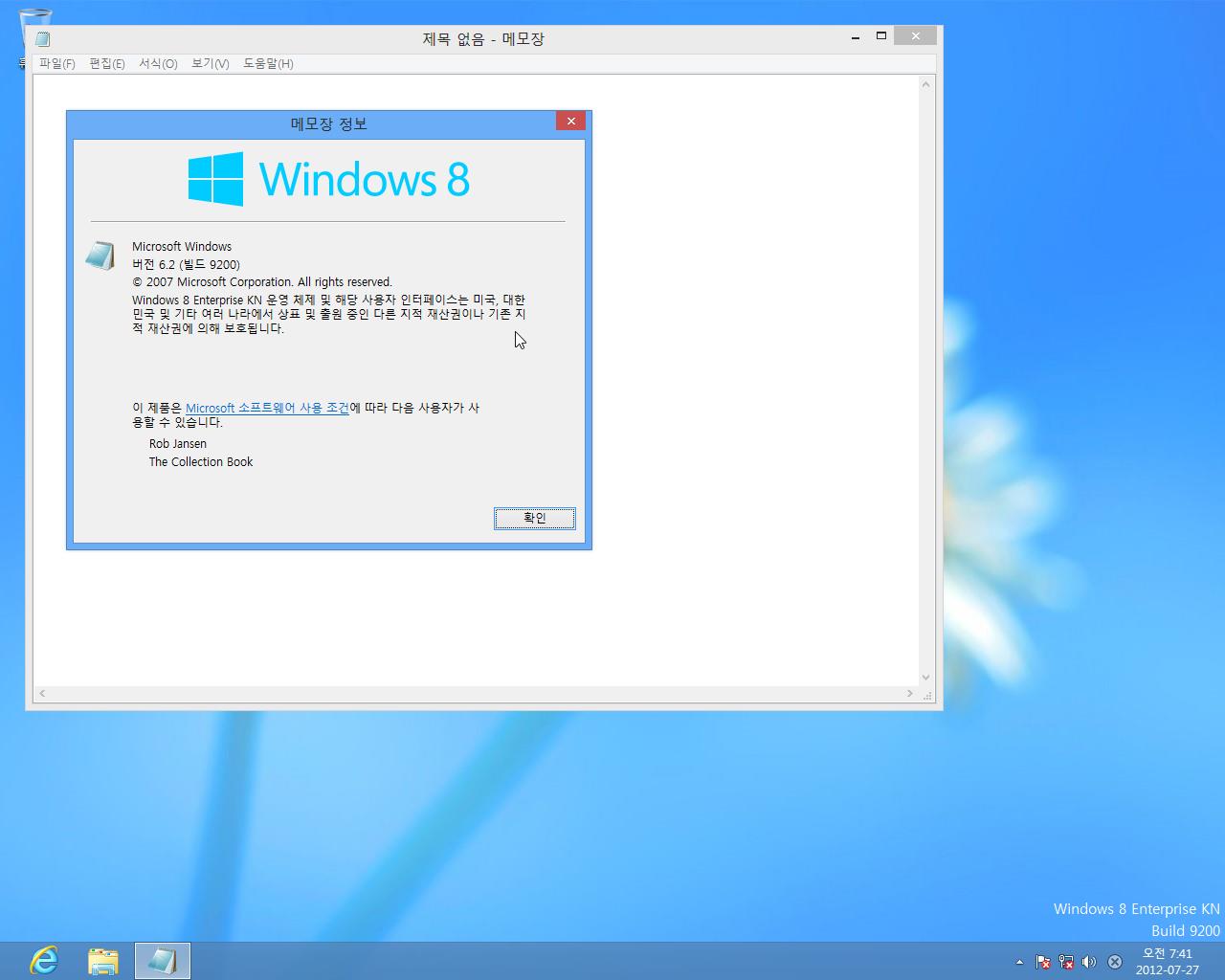1225x980 pixels.
Task: Click the network status tray icon
Action: [x=1066, y=962]
